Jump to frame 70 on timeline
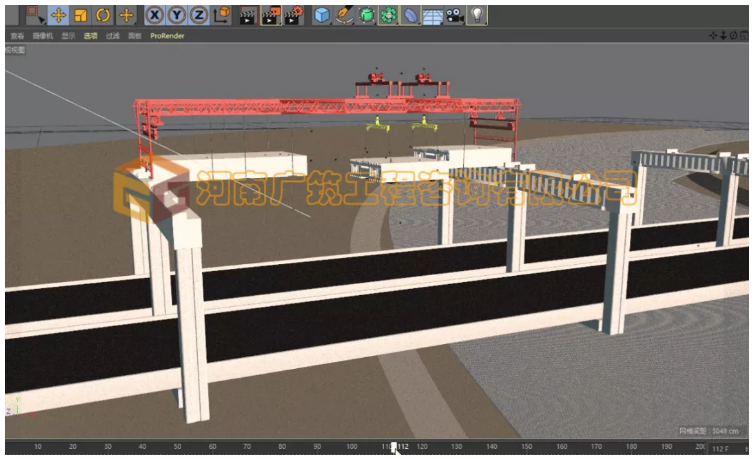Image resolution: width=755 pixels, height=459 pixels. (x=247, y=446)
